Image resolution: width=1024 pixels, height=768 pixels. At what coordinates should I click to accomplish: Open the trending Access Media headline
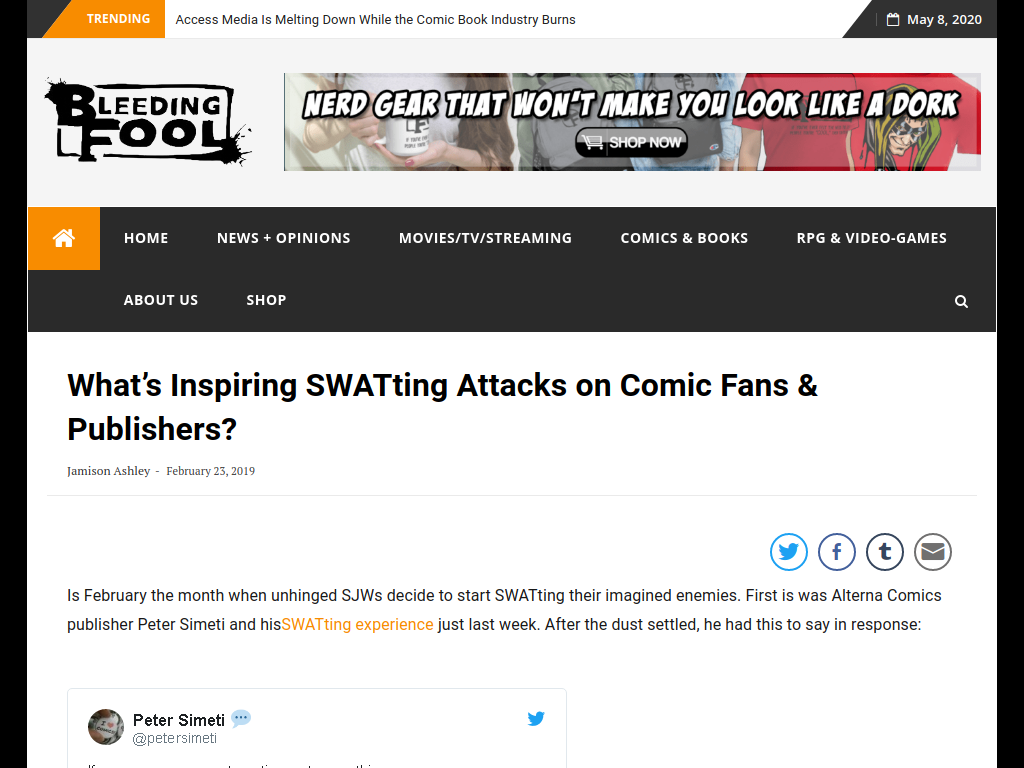pos(376,20)
